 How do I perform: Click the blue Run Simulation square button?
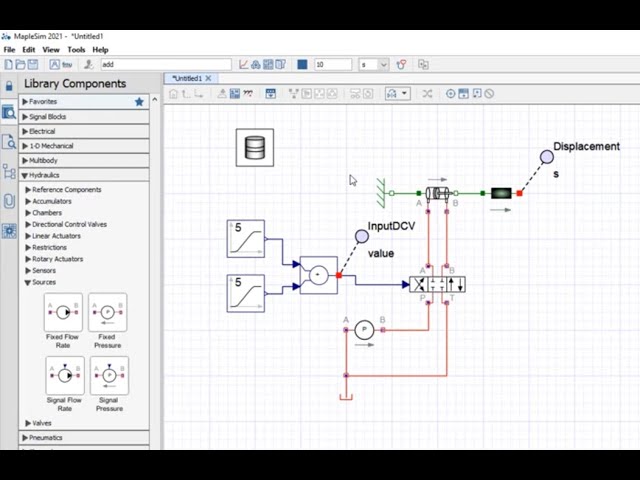pos(302,64)
